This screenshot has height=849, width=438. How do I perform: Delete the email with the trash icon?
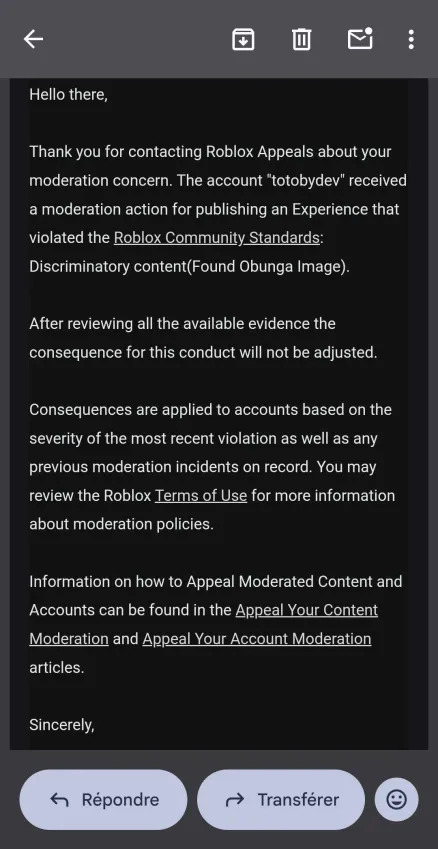(302, 39)
